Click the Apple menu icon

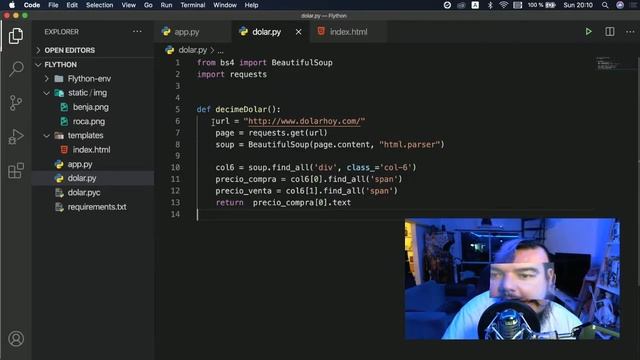12,5
